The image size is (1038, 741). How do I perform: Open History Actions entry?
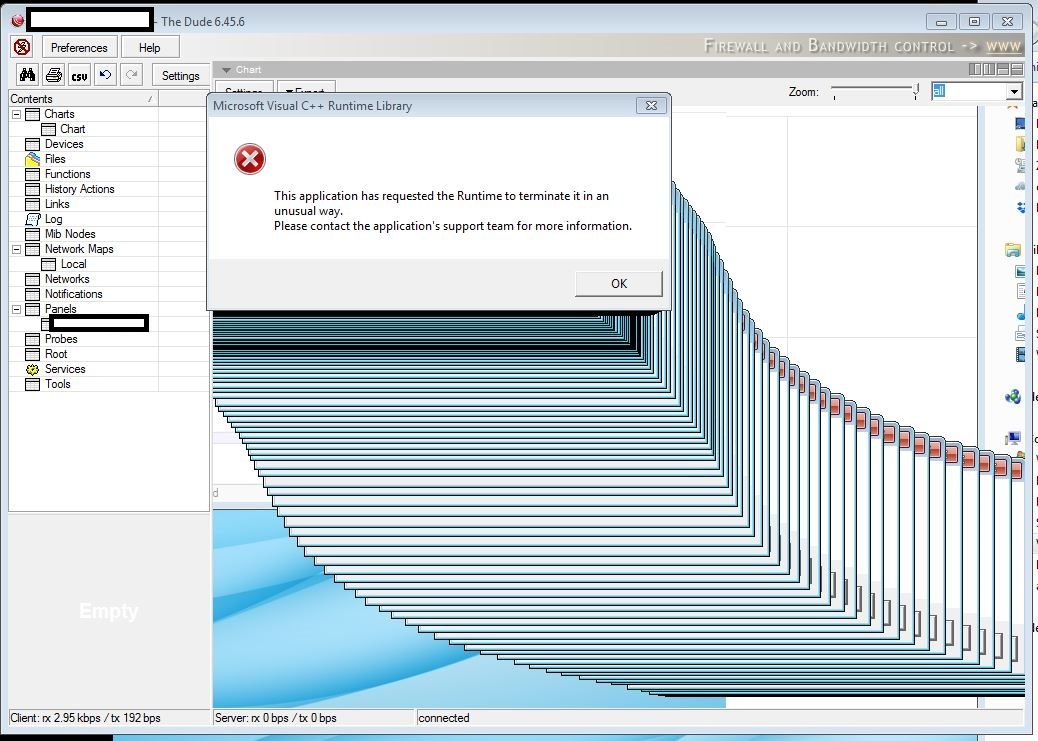click(x=79, y=189)
